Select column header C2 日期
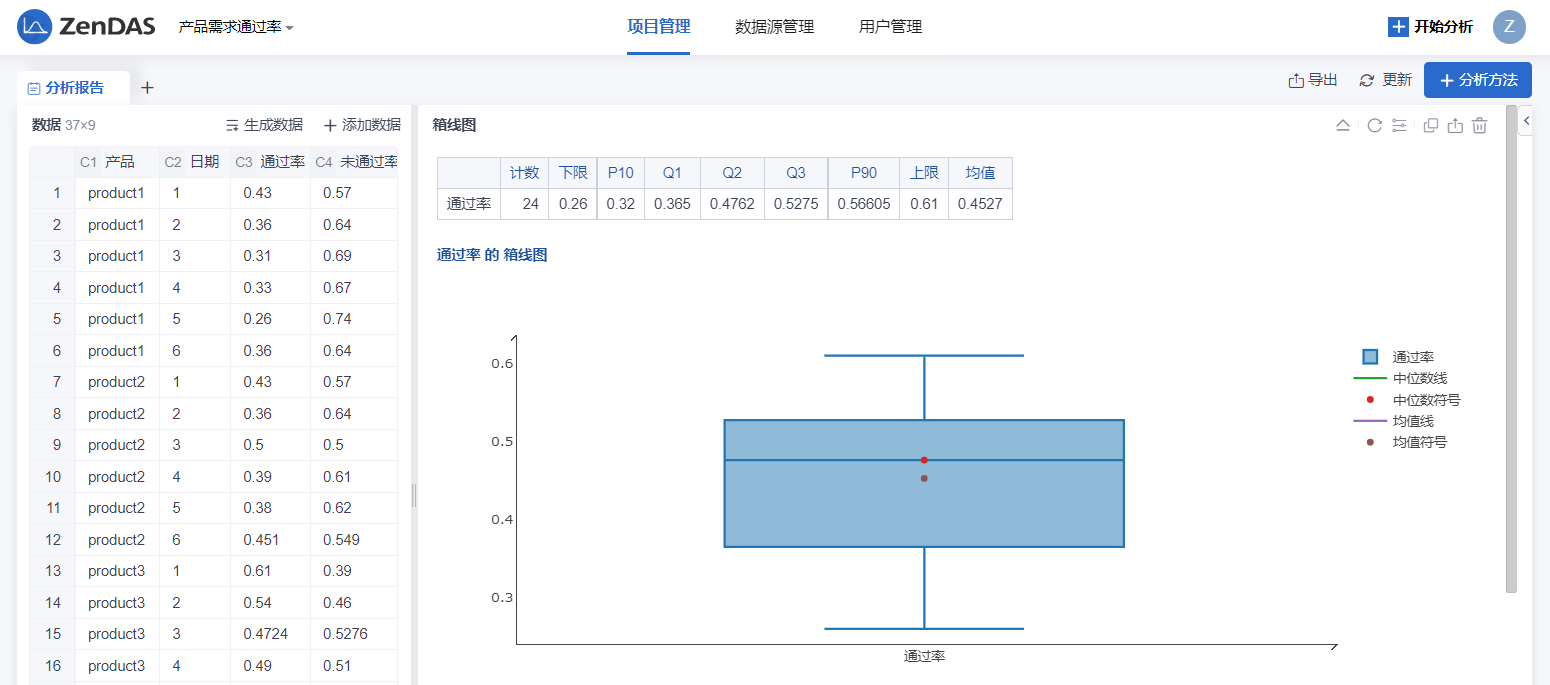Image resolution: width=1550 pixels, height=685 pixels. [194, 161]
